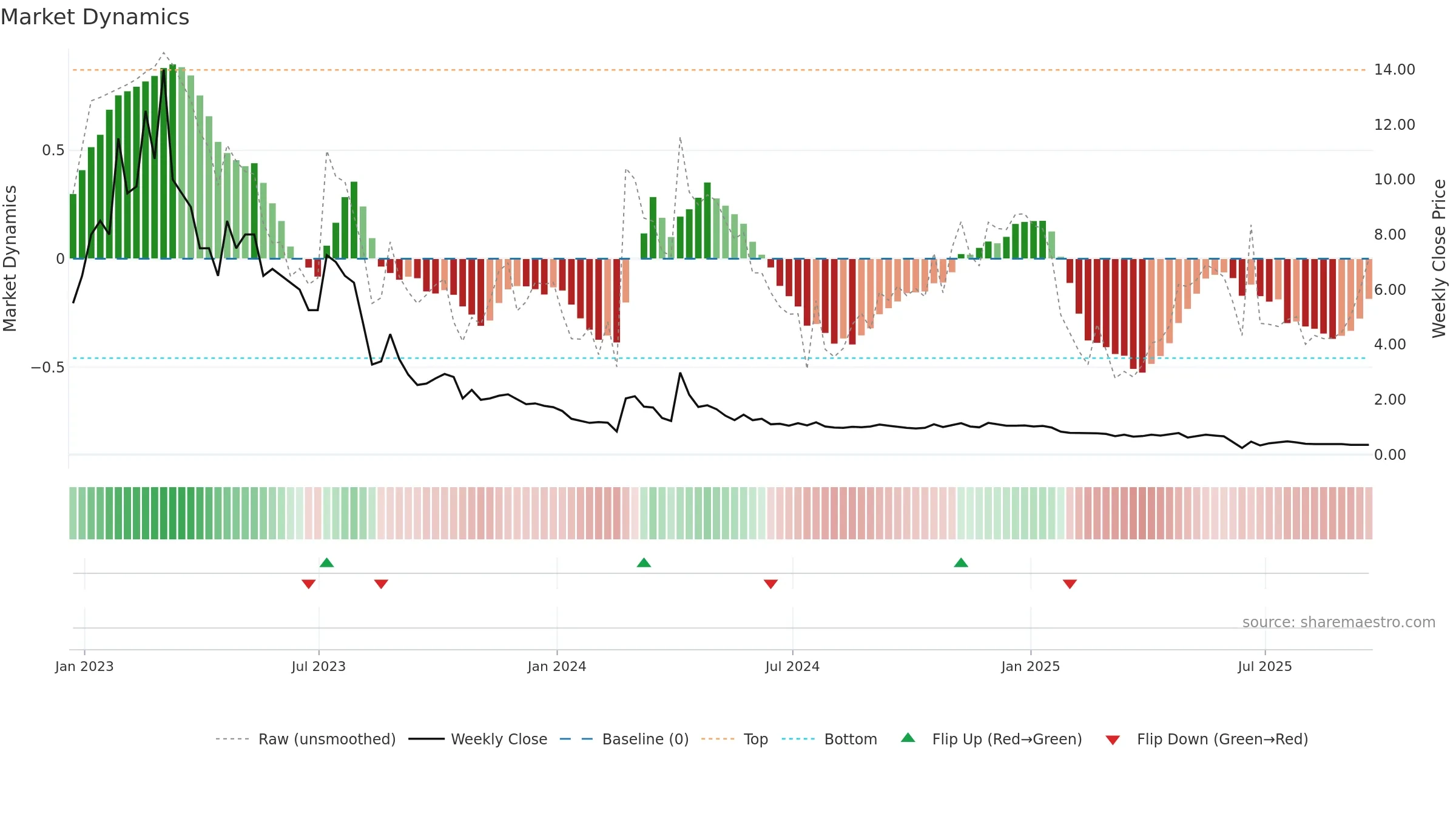
Task: Click the Market Dynamics vertical axis title
Action: [10, 258]
